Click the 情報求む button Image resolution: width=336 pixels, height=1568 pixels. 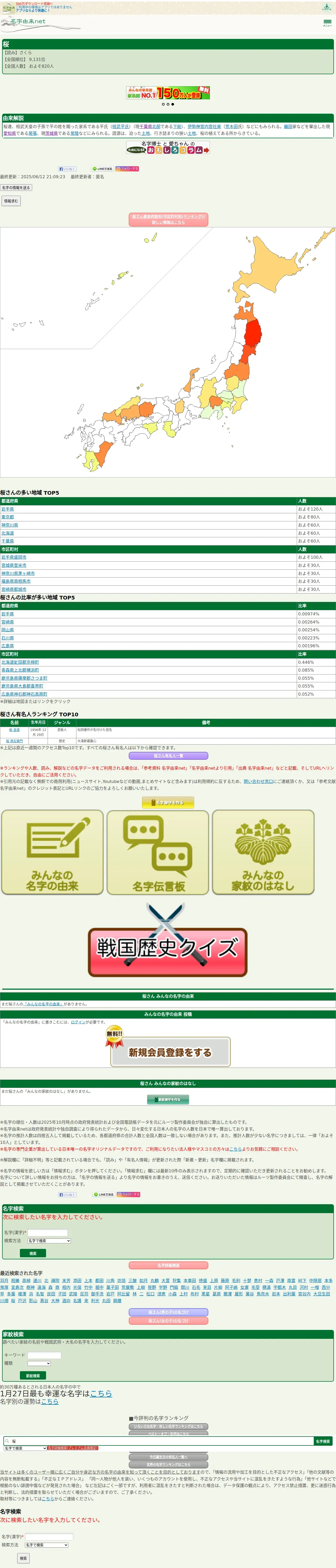tap(11, 201)
